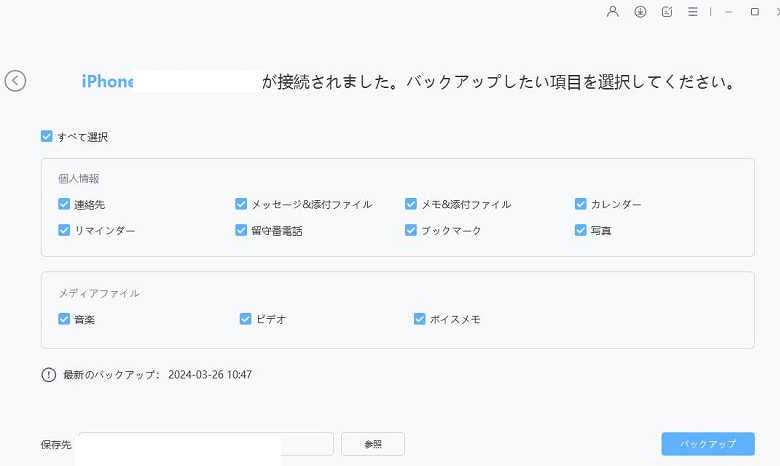The image size is (780, 466).
Task: Minimize the application window
Action: [729, 12]
